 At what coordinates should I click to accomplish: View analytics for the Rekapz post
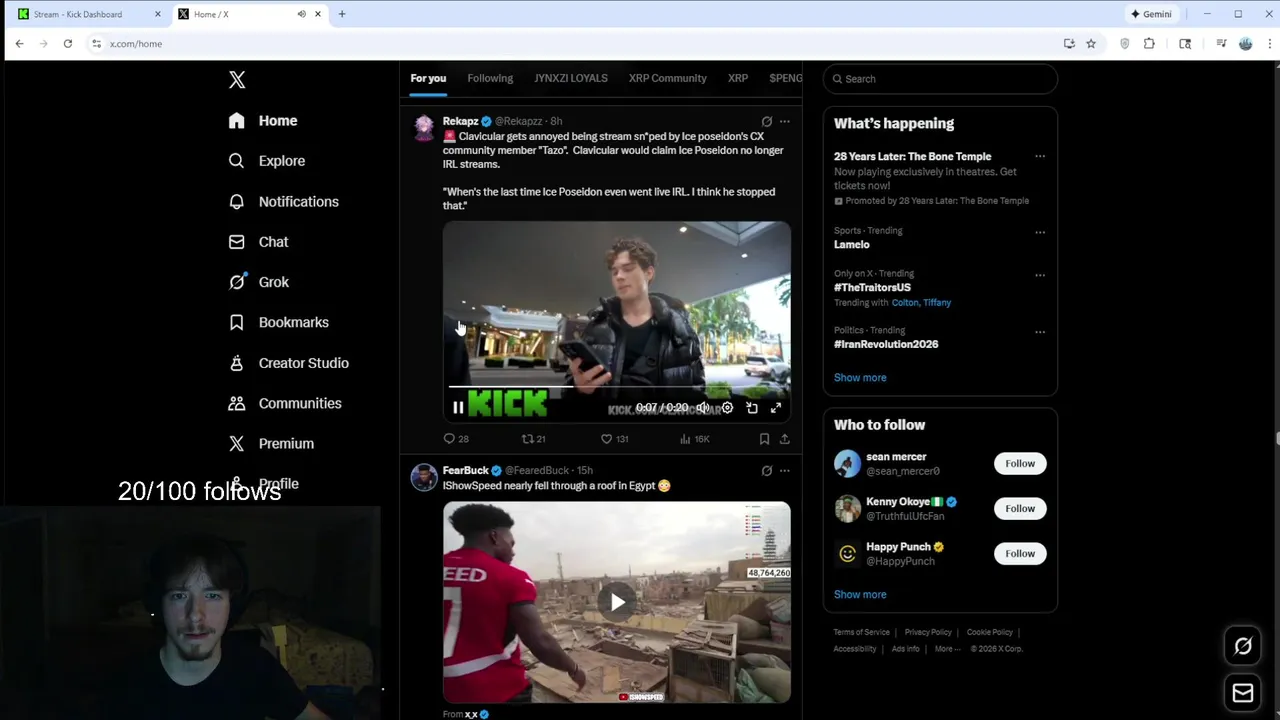coord(694,439)
